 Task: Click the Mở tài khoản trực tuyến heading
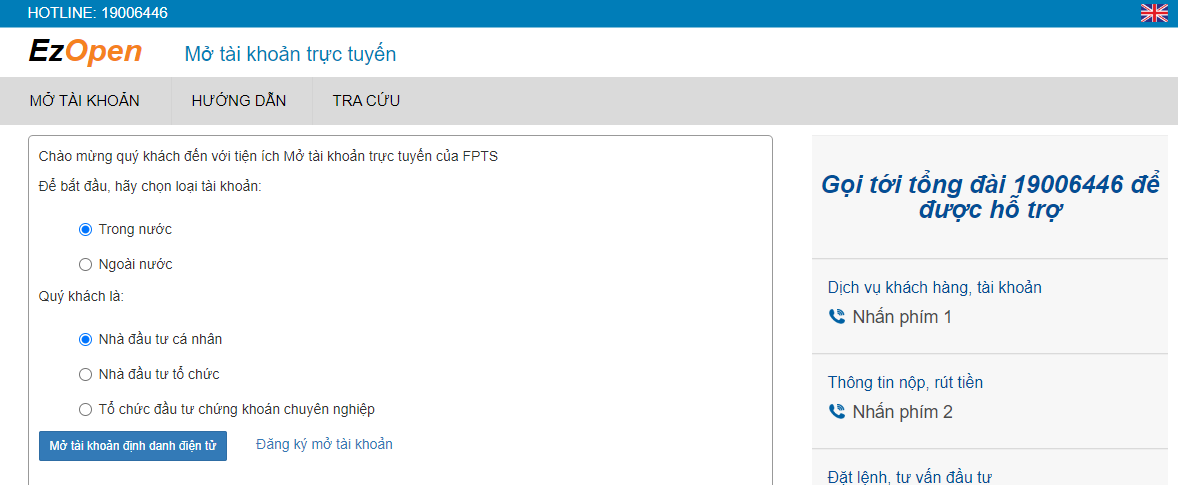tap(290, 54)
